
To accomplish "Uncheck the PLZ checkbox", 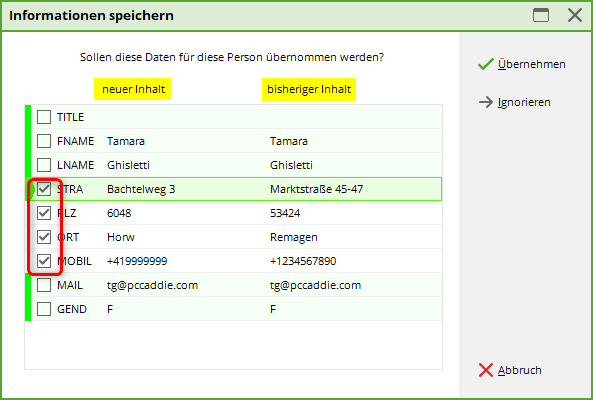I will [x=44, y=213].
